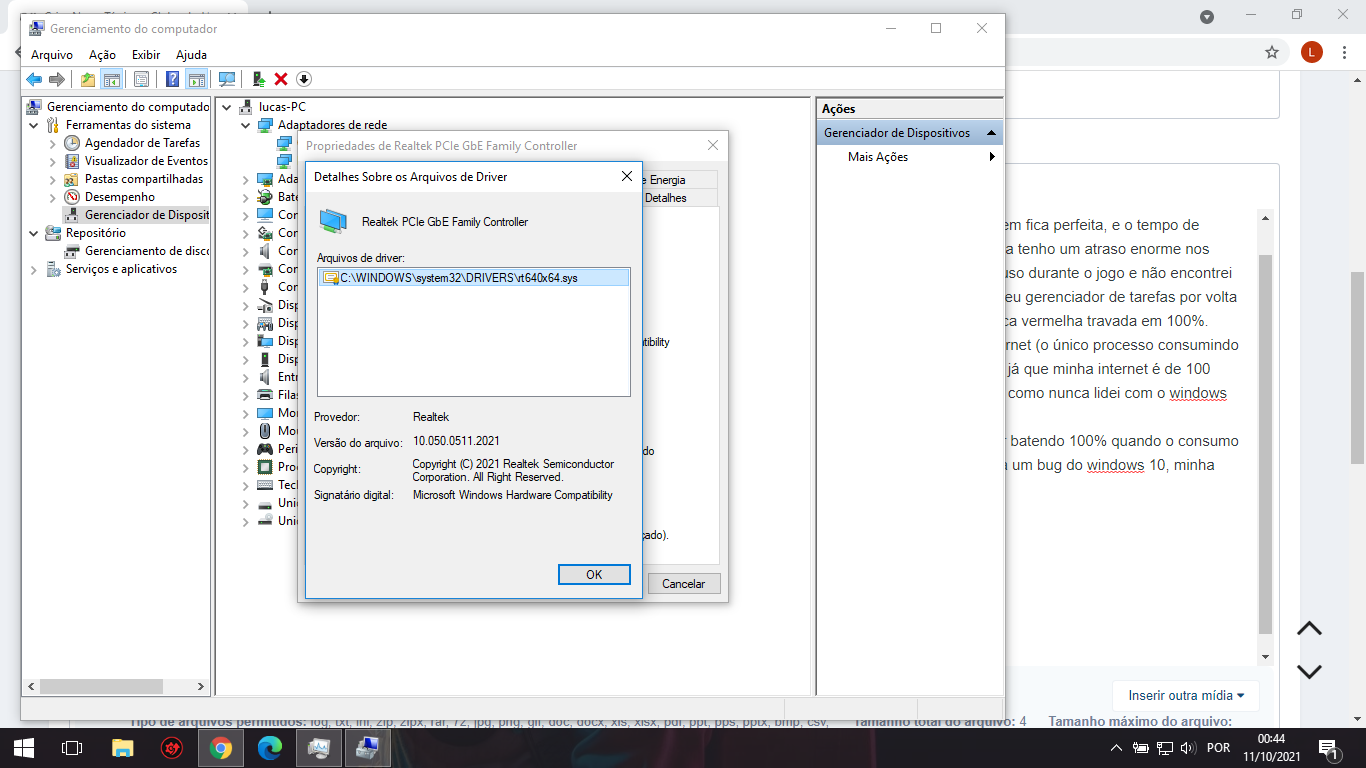Open the notification center icon
Image resolution: width=1366 pixels, height=768 pixels.
tap(1329, 747)
